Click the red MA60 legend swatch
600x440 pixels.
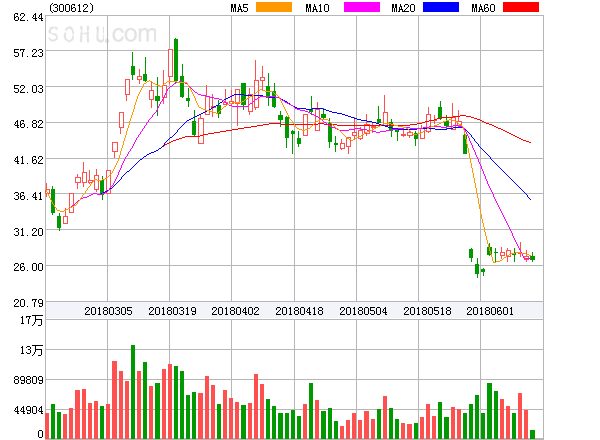[521, 7]
